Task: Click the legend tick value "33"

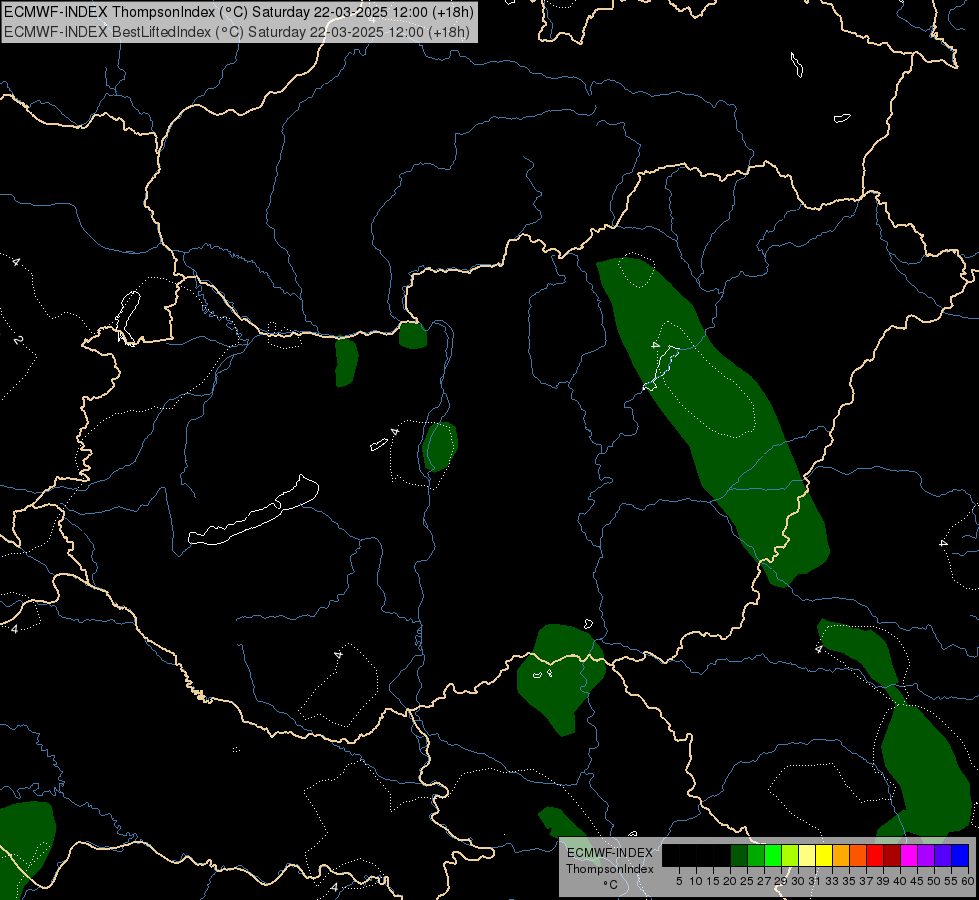Action: 832,881
